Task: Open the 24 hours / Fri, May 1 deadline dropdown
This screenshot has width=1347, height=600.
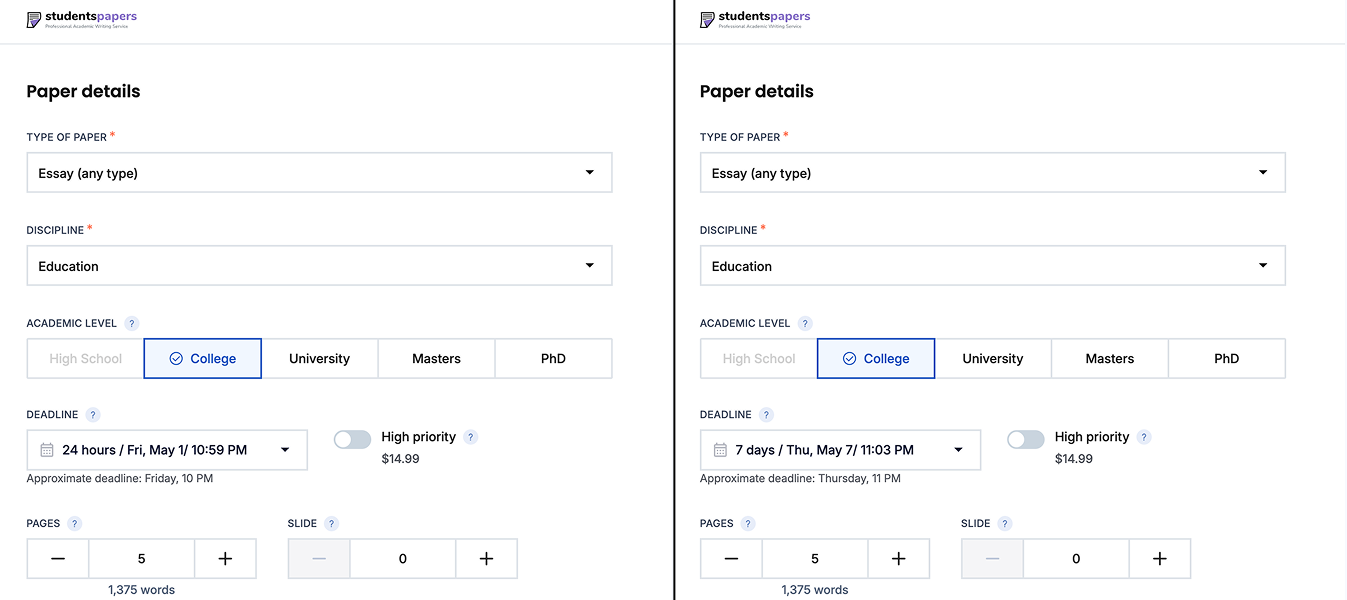Action: tap(167, 450)
